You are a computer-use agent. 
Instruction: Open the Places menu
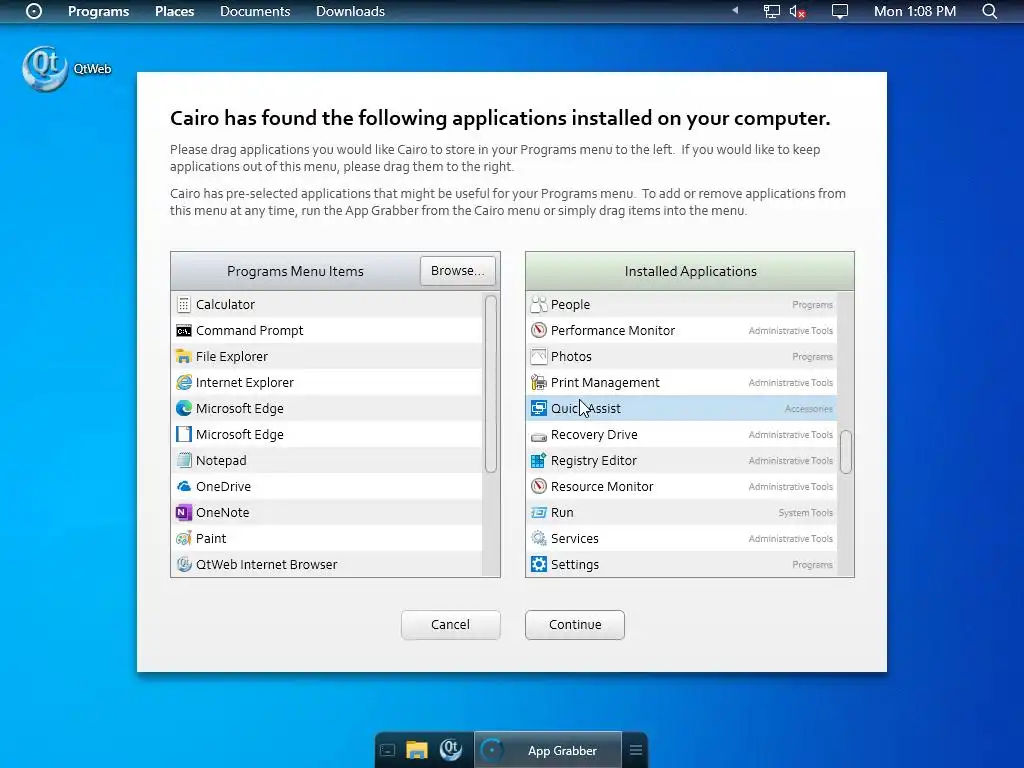(174, 11)
